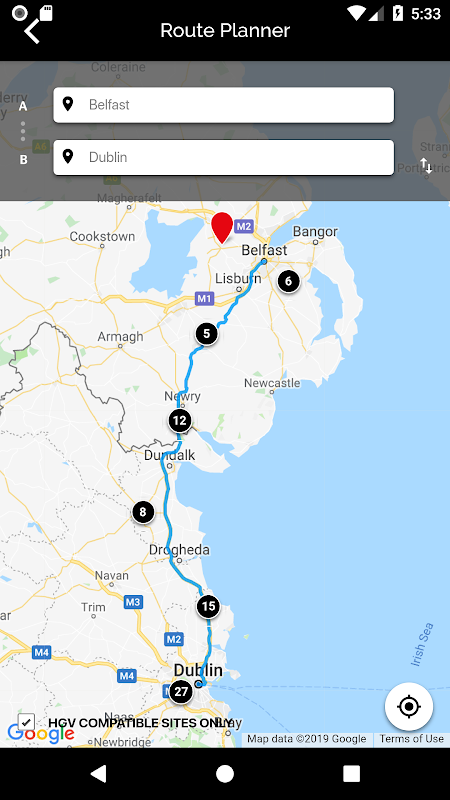Open cluster marker showing 6 sites
450x800 pixels.
pyautogui.click(x=288, y=281)
